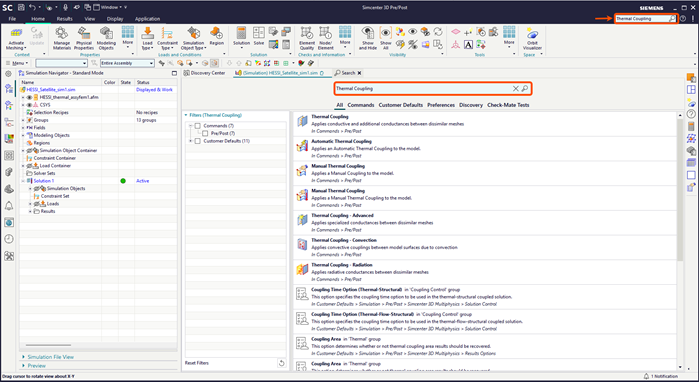699x382 pixels.
Task: Click the 1 Notification status bar entry
Action: [x=661, y=376]
